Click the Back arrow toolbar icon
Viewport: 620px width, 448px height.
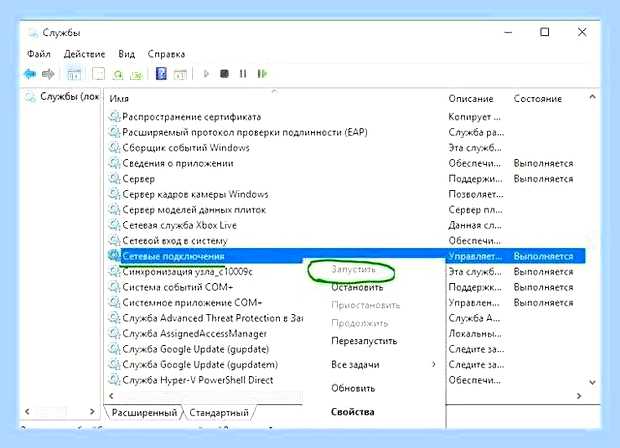(30, 74)
